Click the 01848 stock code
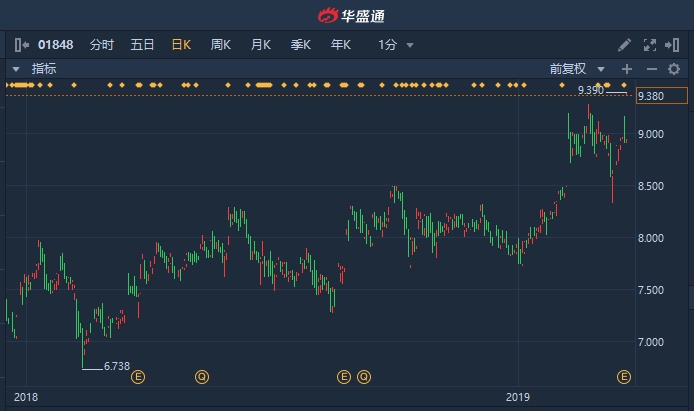Image resolution: width=694 pixels, height=411 pixels. pyautogui.click(x=55, y=45)
